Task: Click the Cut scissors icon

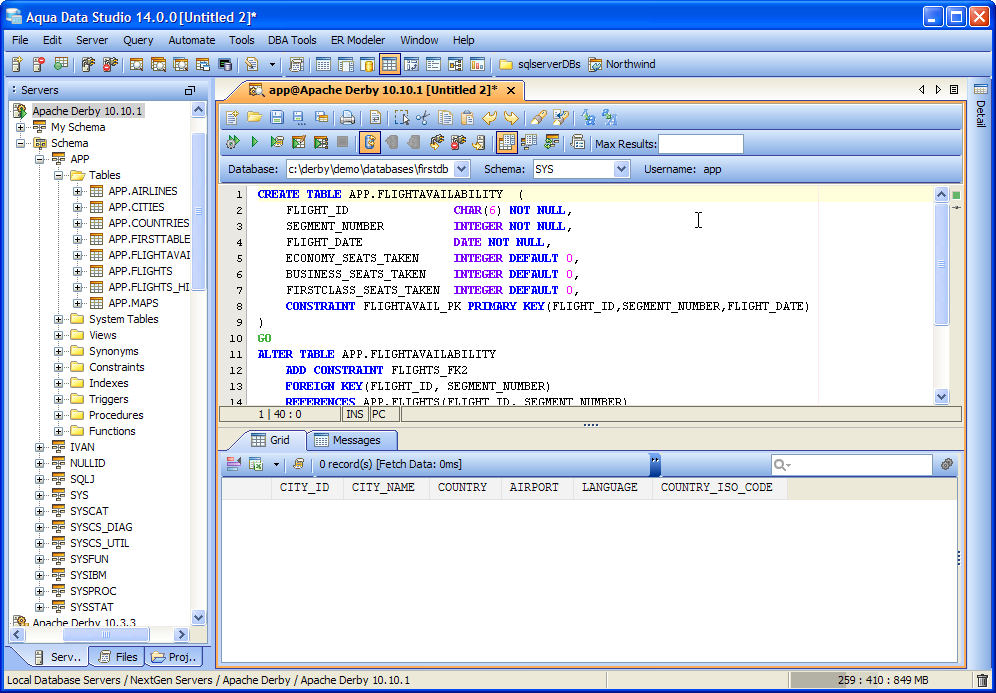Action: pyautogui.click(x=424, y=117)
